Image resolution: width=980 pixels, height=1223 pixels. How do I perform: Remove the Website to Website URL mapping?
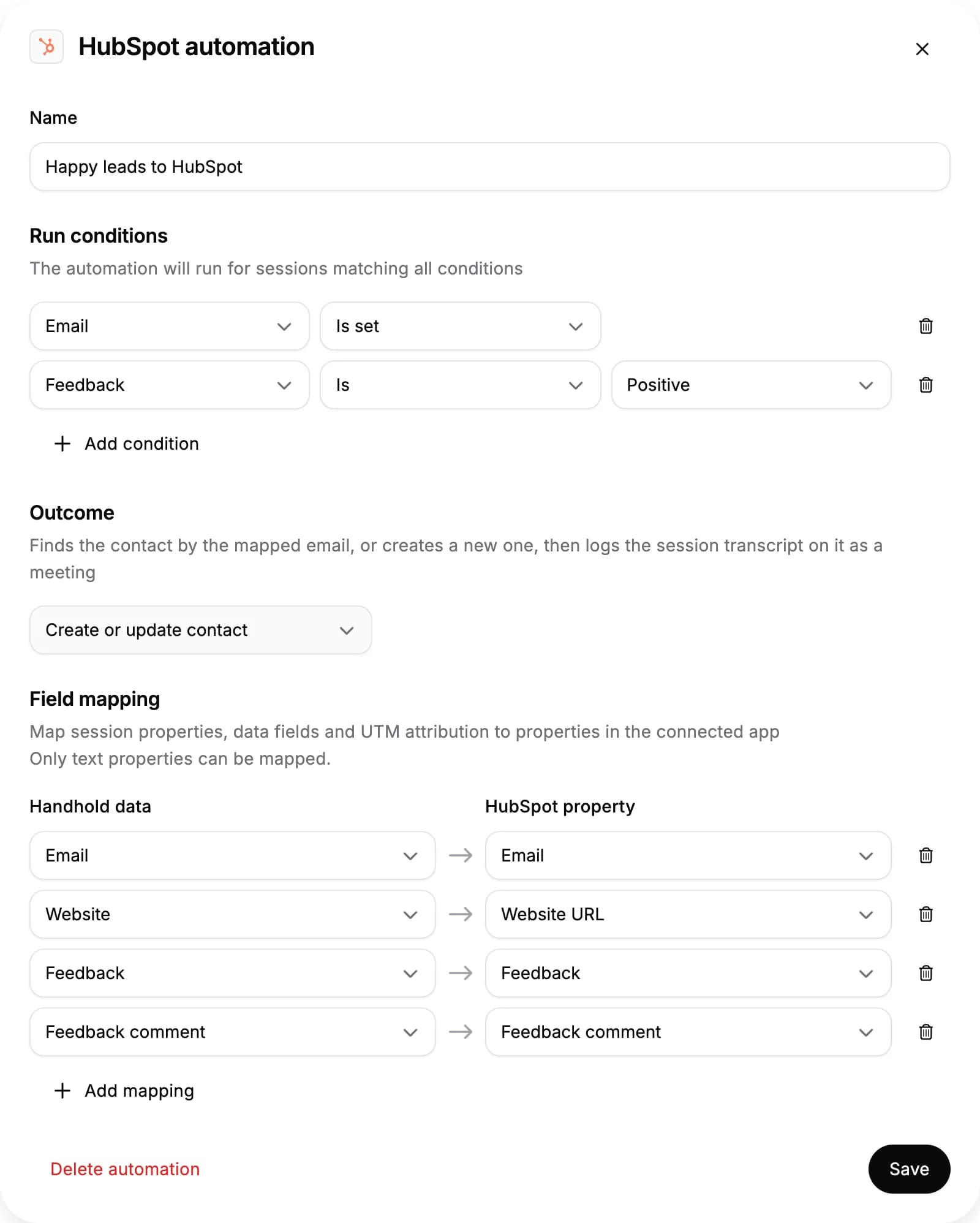pos(925,914)
